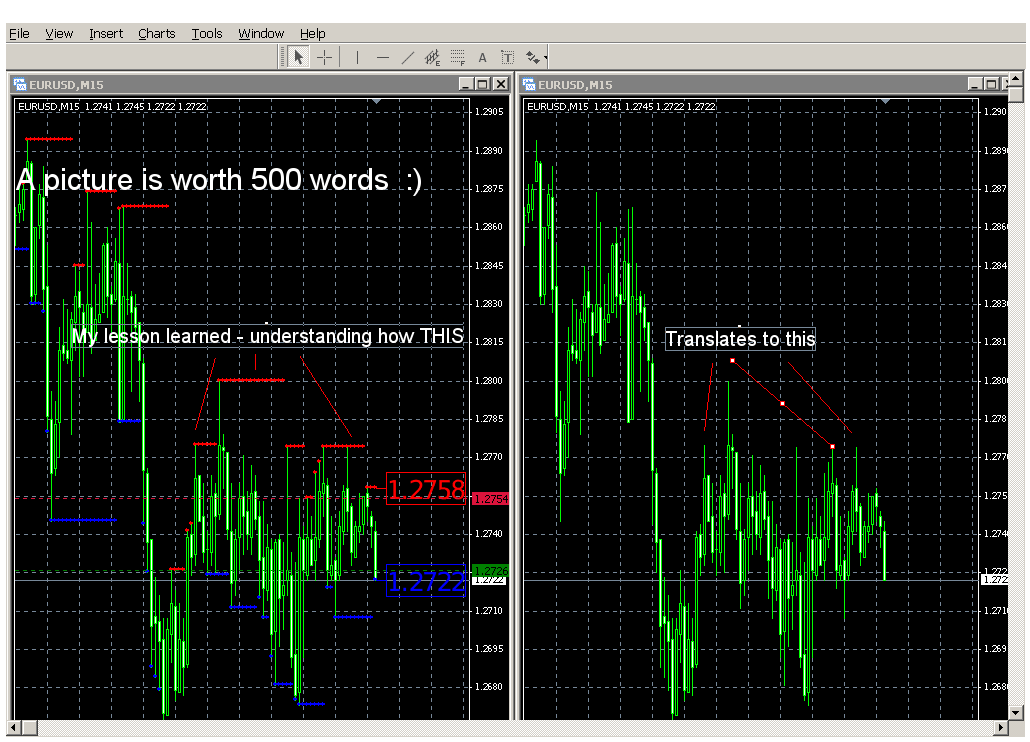Click the chart shift marker on left chart
This screenshot has width=1030, height=742.
(376, 101)
